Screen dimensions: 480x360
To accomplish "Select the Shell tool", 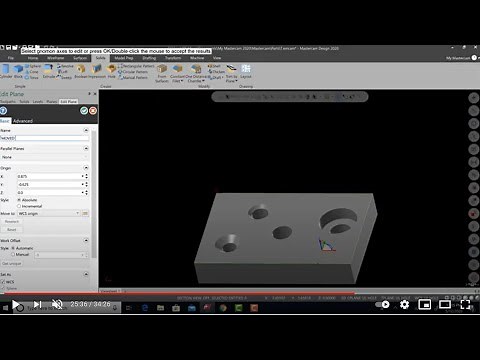I will (214, 66).
